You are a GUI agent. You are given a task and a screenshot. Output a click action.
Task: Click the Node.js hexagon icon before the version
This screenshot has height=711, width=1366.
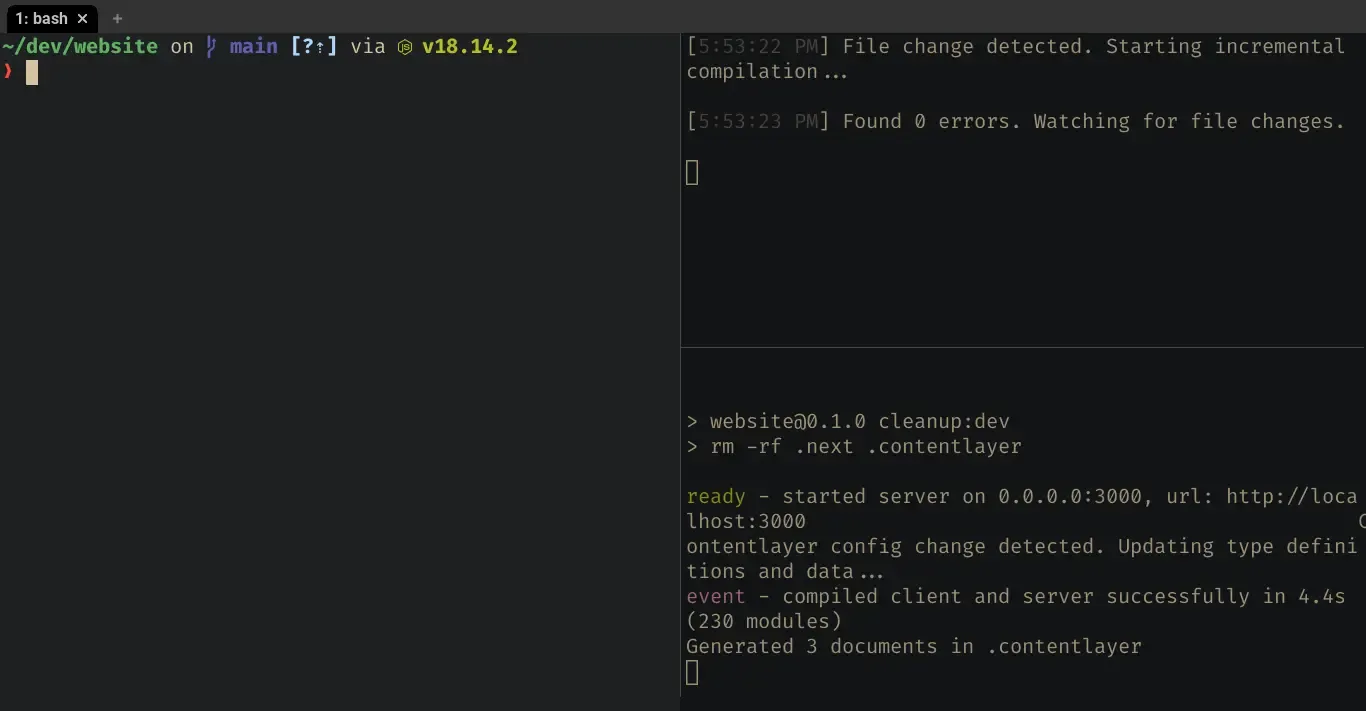(404, 46)
